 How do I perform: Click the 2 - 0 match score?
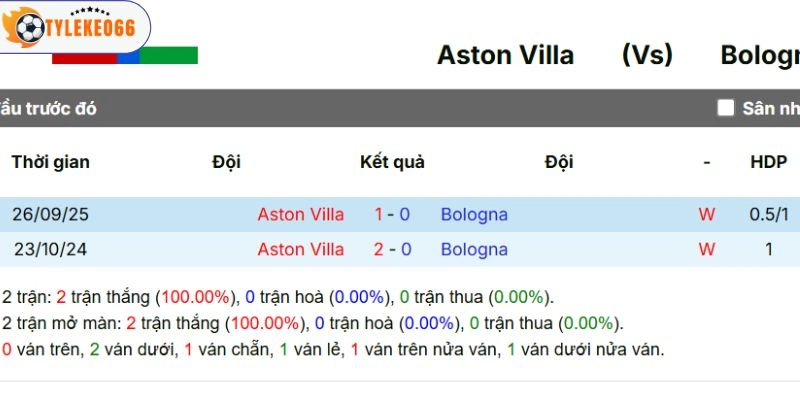[392, 249]
